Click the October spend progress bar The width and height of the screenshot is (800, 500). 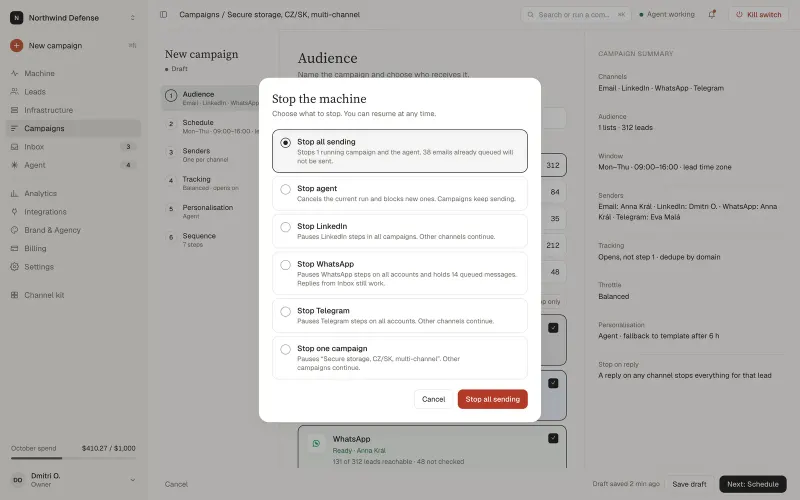point(73,458)
